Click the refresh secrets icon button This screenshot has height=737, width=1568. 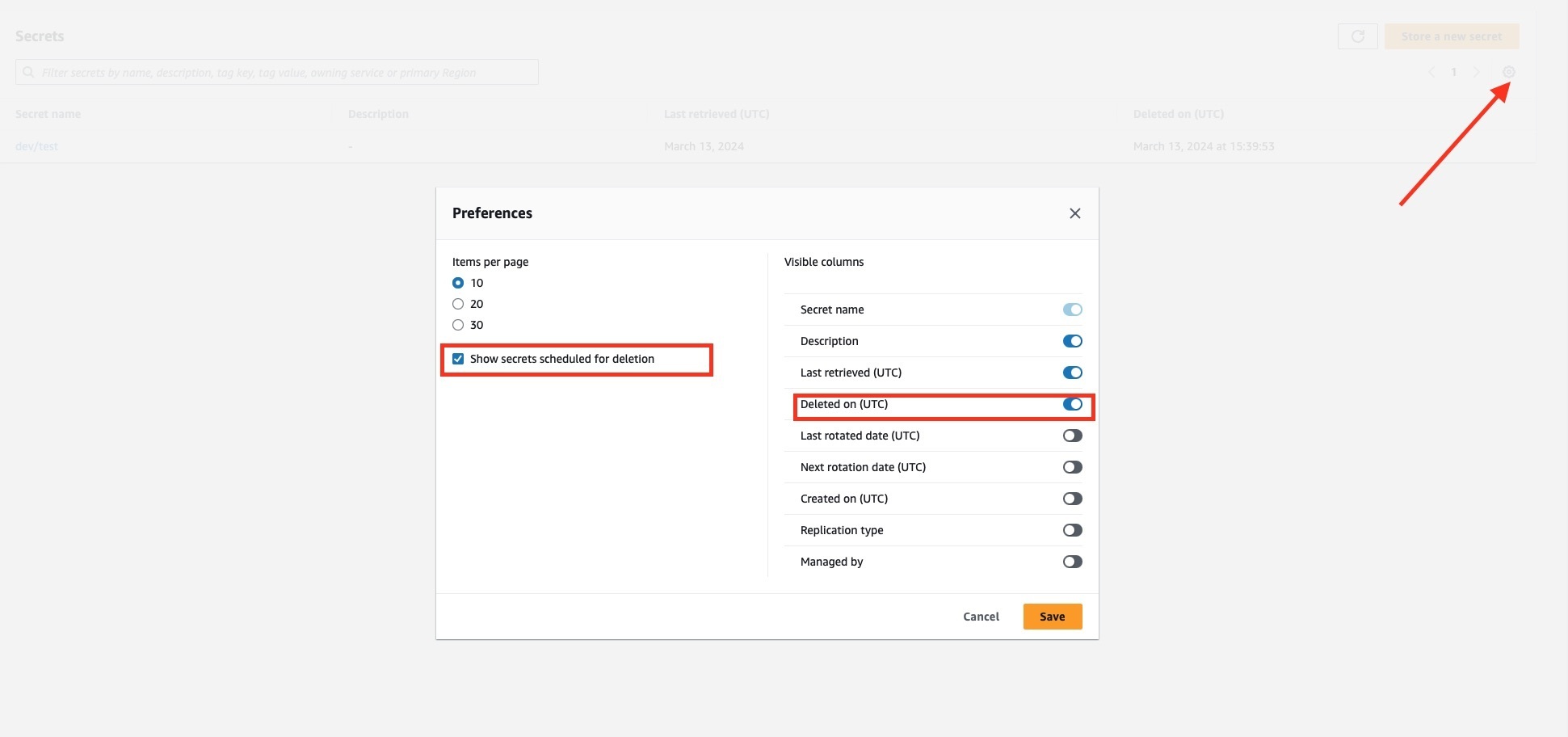(x=1357, y=36)
